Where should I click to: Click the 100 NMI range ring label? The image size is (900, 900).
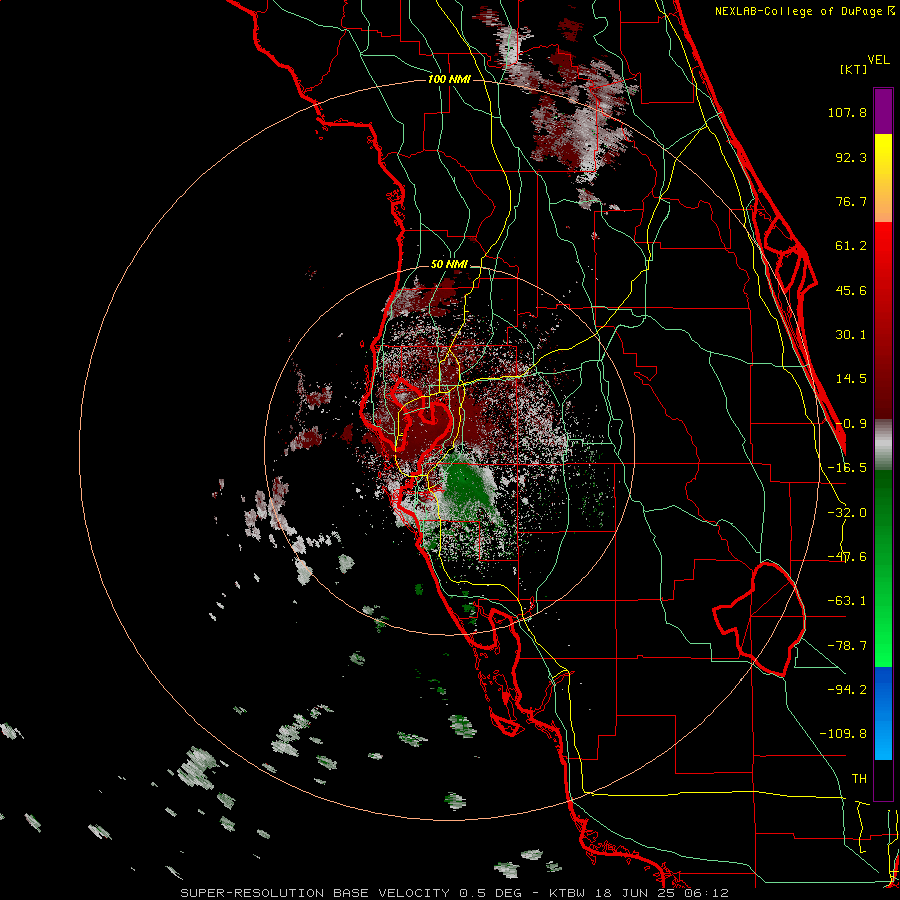pos(449,79)
